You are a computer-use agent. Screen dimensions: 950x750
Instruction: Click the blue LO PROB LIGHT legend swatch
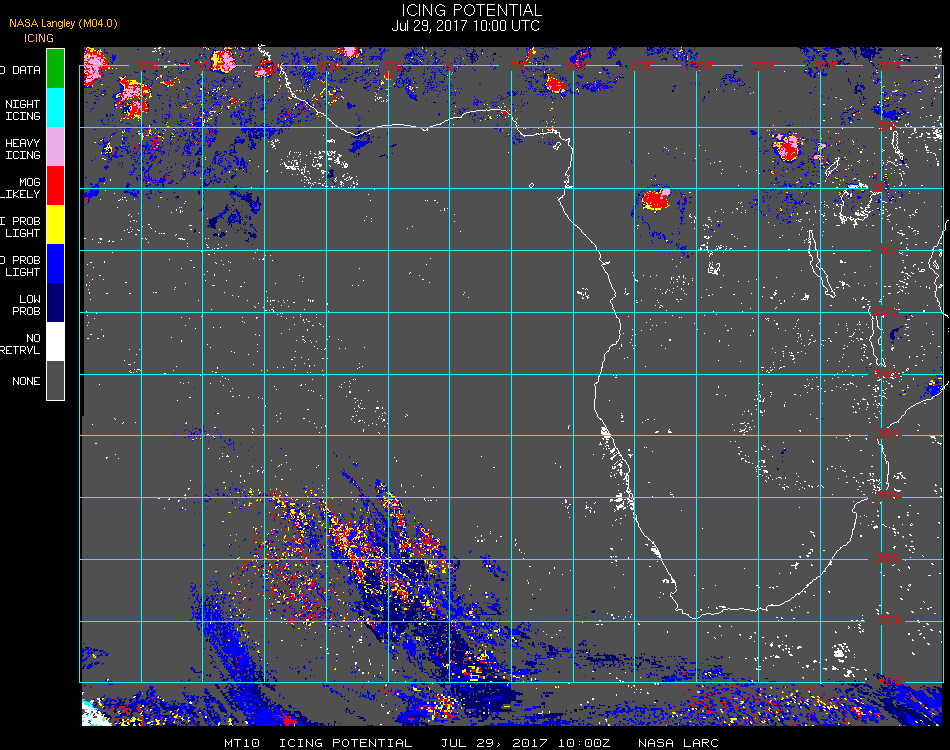(x=55, y=264)
